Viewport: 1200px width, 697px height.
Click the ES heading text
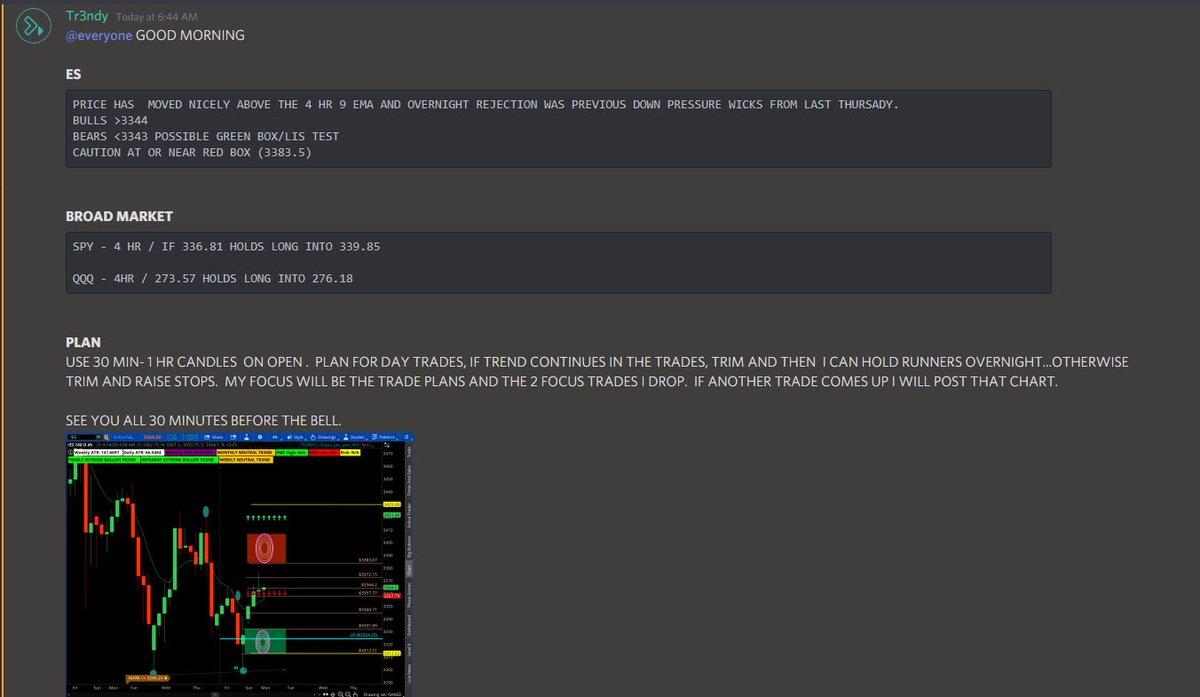tap(74, 73)
